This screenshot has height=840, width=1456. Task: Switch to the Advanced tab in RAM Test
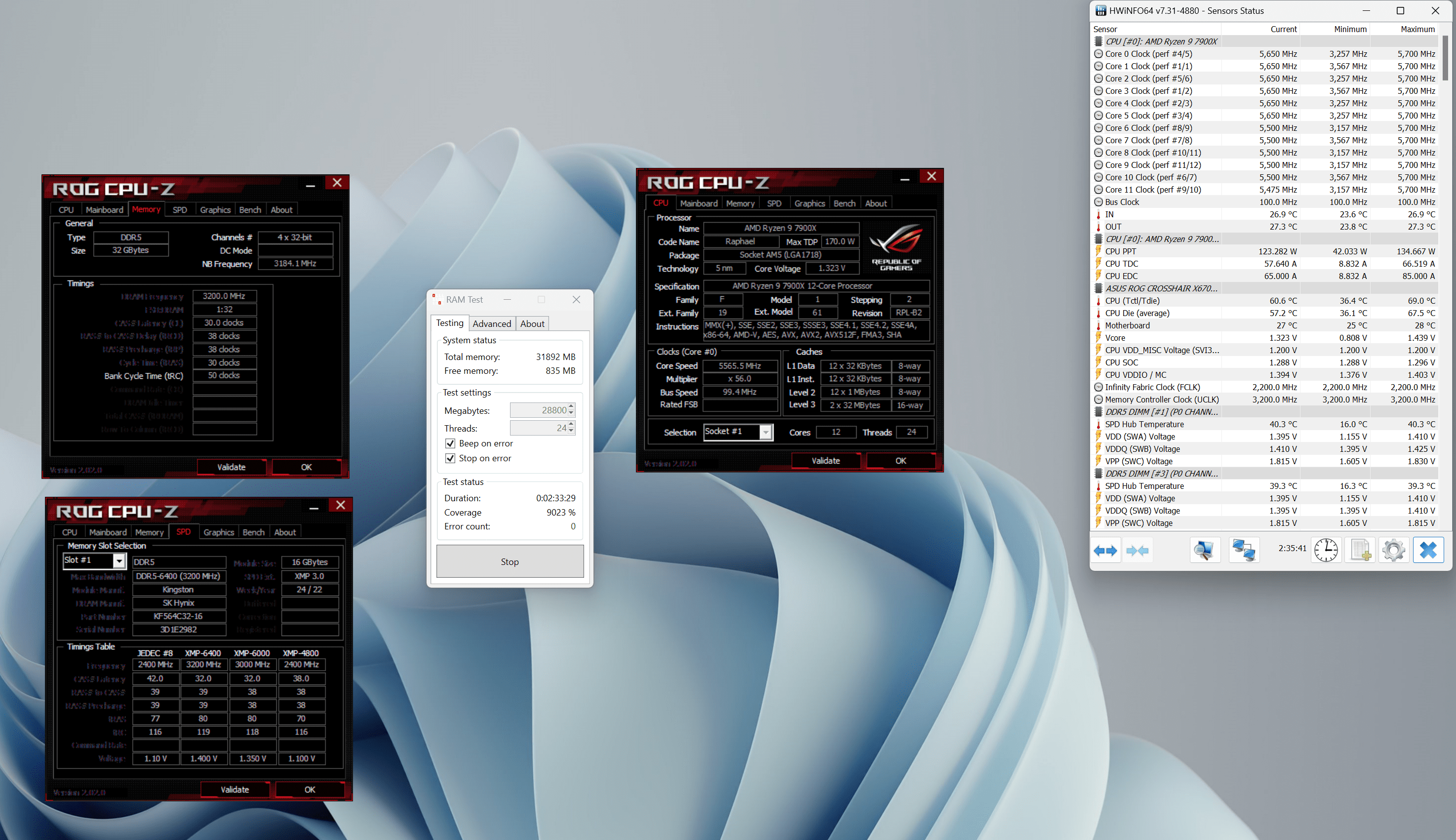click(491, 323)
